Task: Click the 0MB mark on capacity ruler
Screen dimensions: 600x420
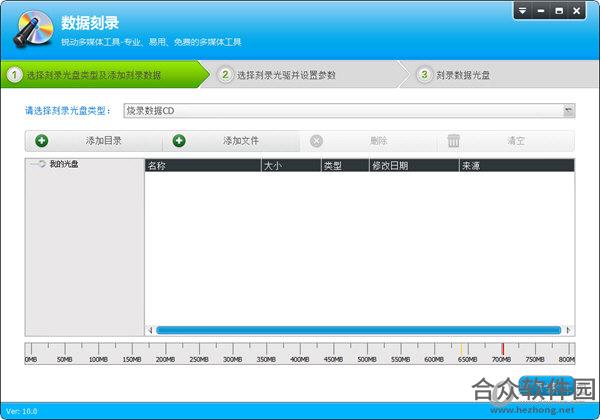Action: click(31, 360)
